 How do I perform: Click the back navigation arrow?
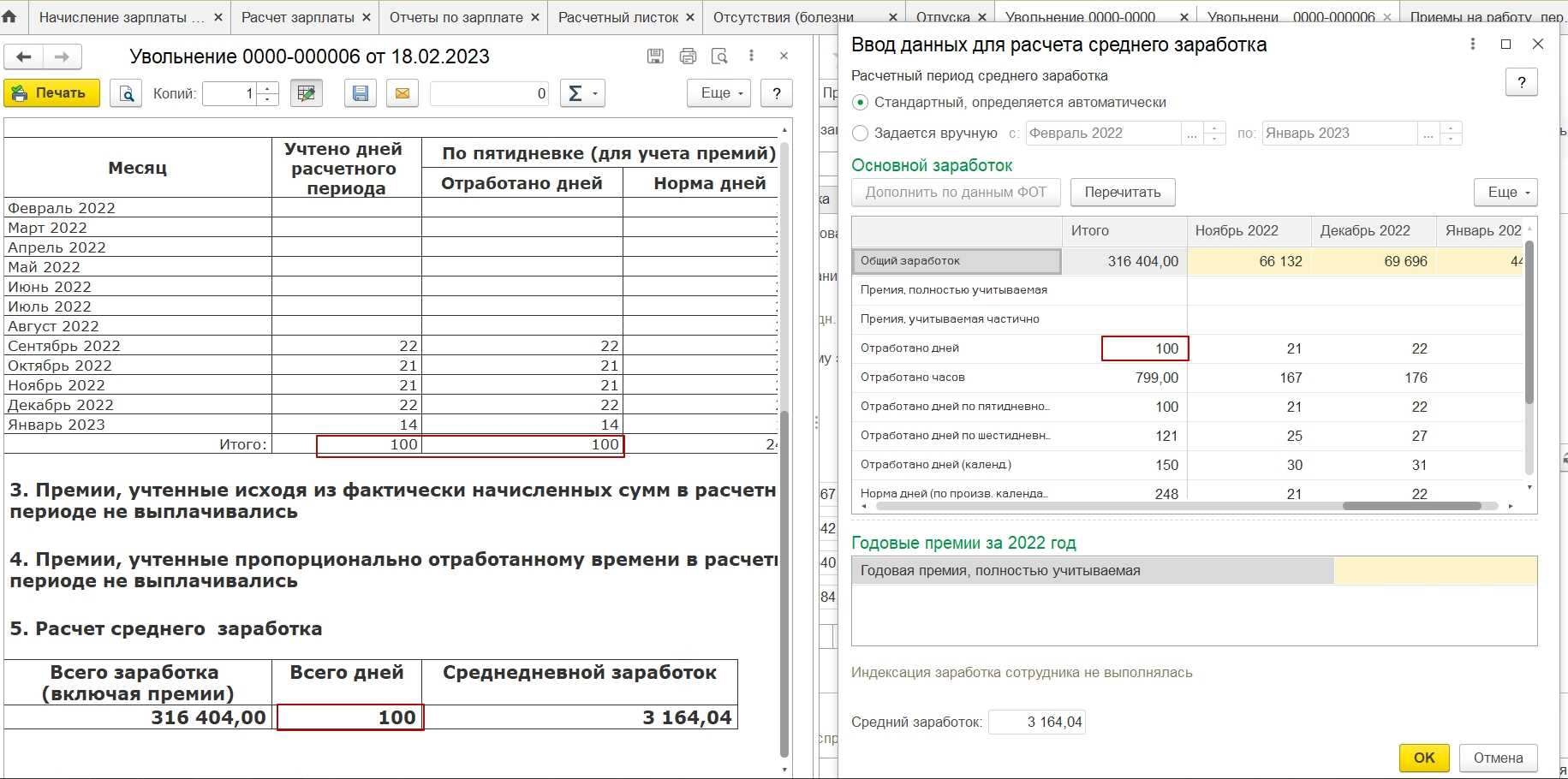tap(24, 57)
